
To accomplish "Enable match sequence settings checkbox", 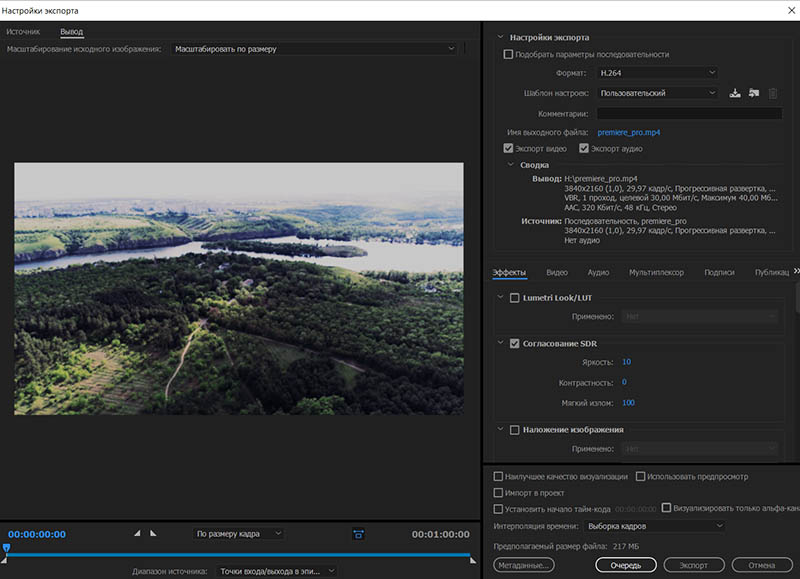I will [508, 54].
